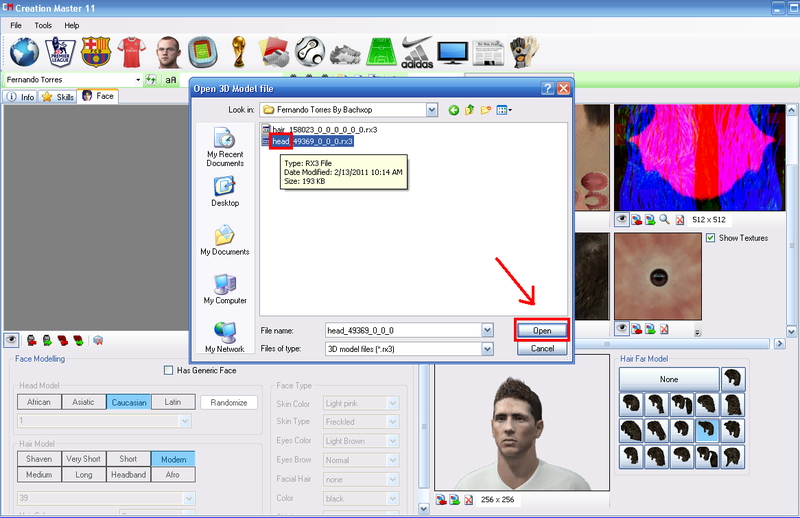Go up one folder level in dialog
The image size is (800, 518).
pyautogui.click(x=468, y=110)
